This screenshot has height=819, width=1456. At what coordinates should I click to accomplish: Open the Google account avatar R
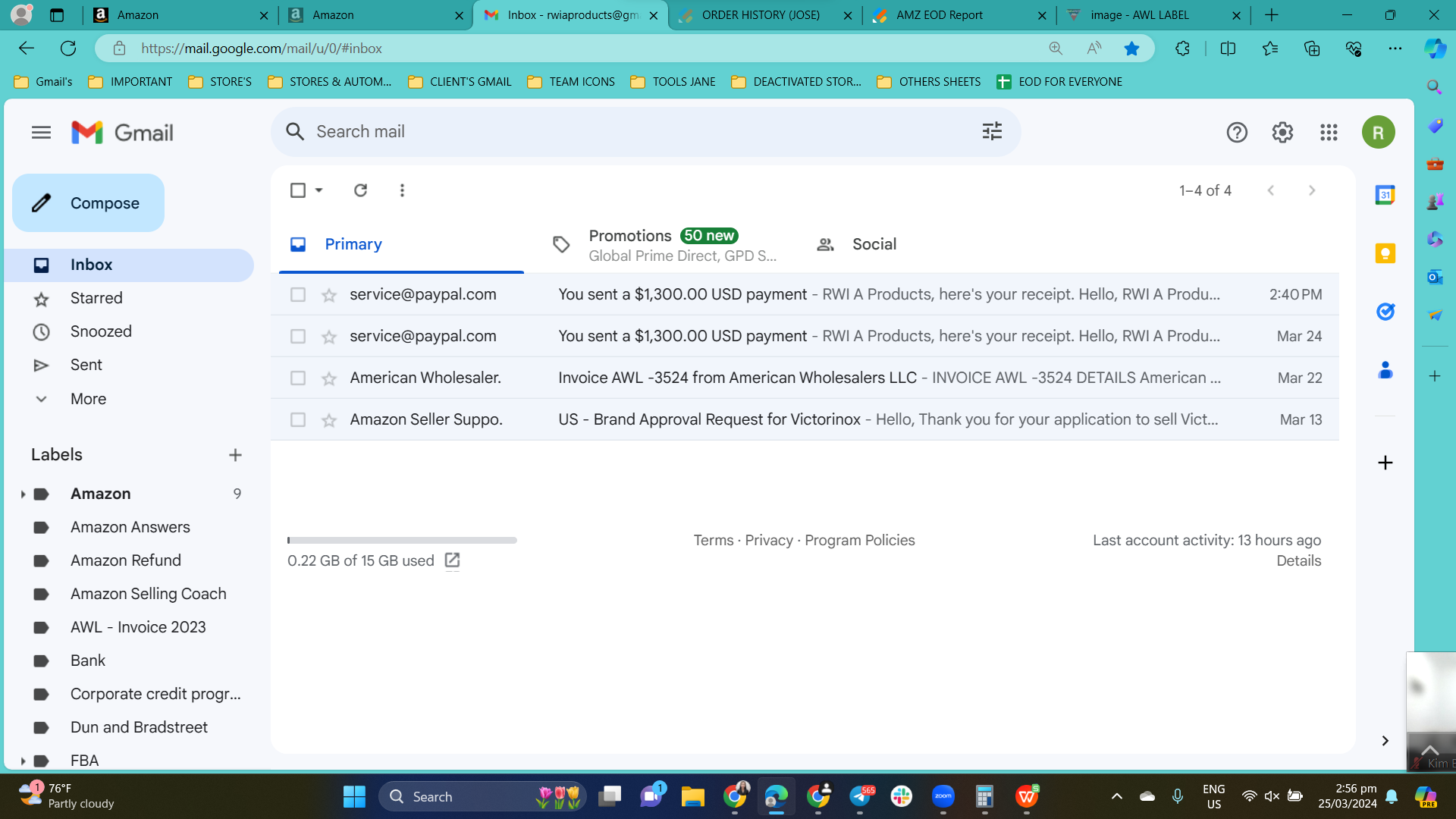tap(1378, 133)
